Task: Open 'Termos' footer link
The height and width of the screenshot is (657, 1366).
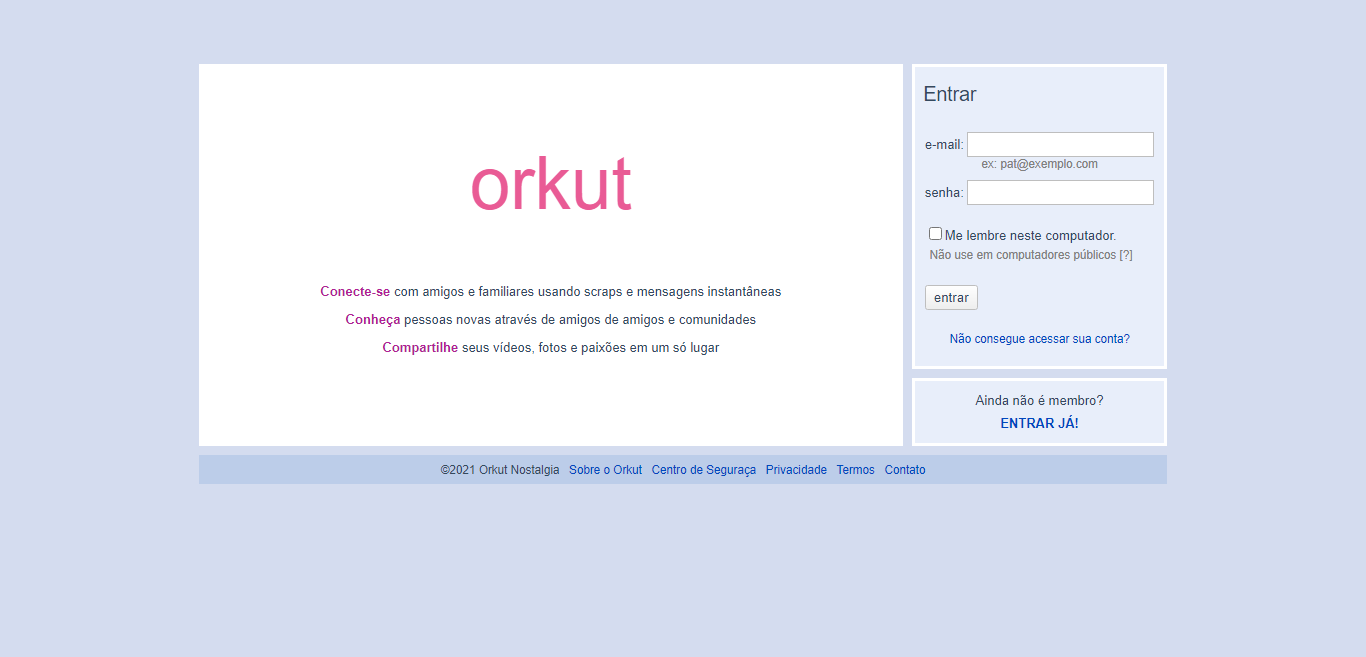Action: click(855, 470)
